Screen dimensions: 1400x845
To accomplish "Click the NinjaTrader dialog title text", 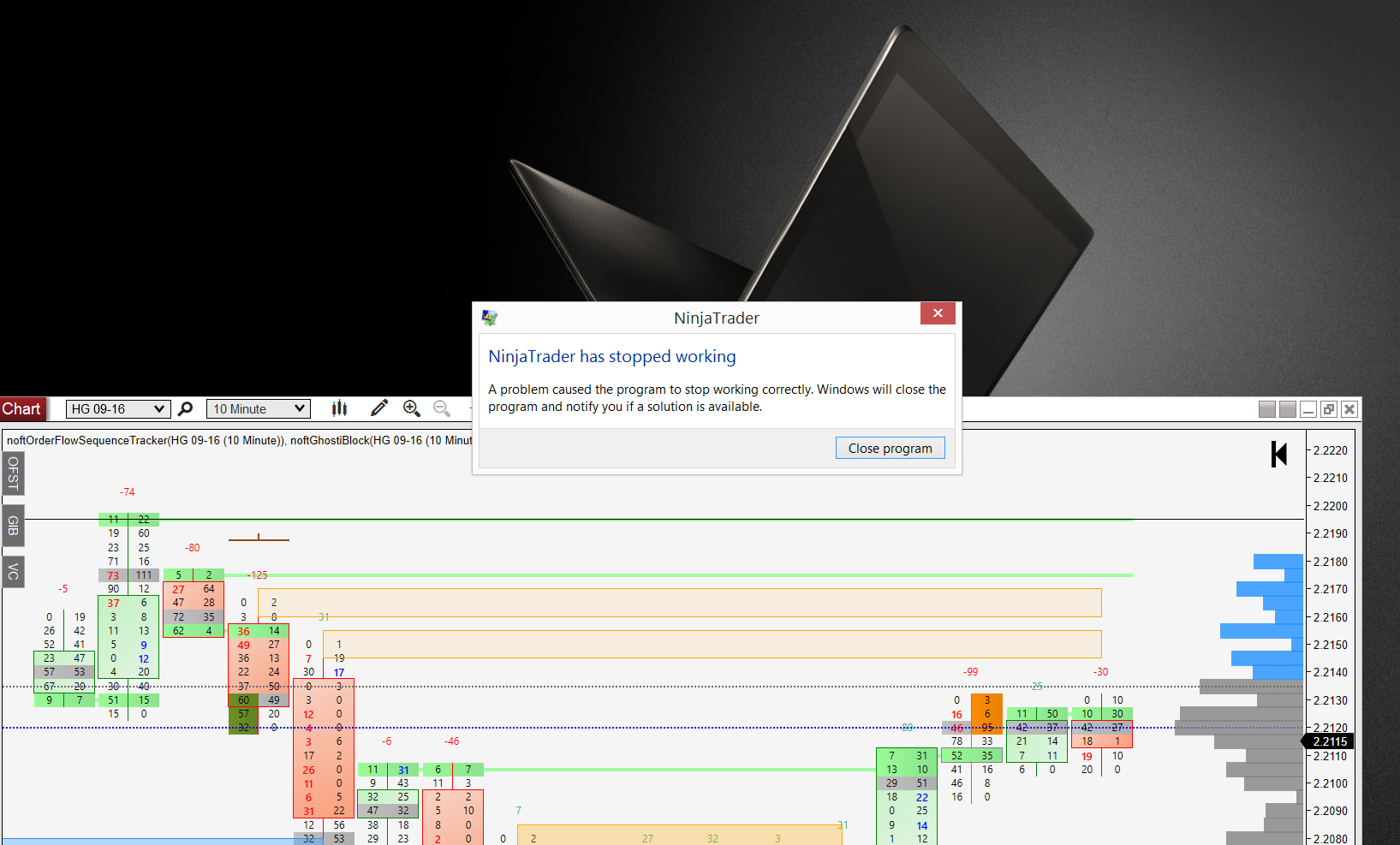I will coord(717,318).
